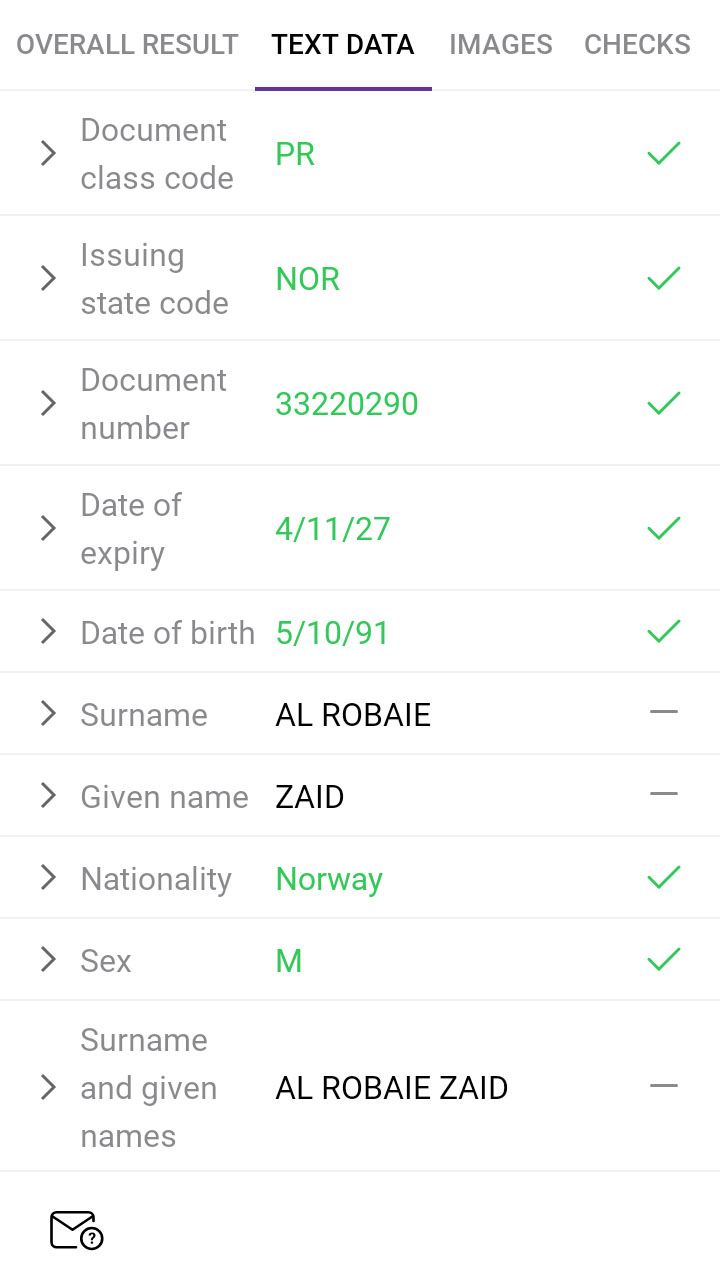Expand the Surname and given names row
This screenshot has height=1280, width=720.
tap(47, 1087)
